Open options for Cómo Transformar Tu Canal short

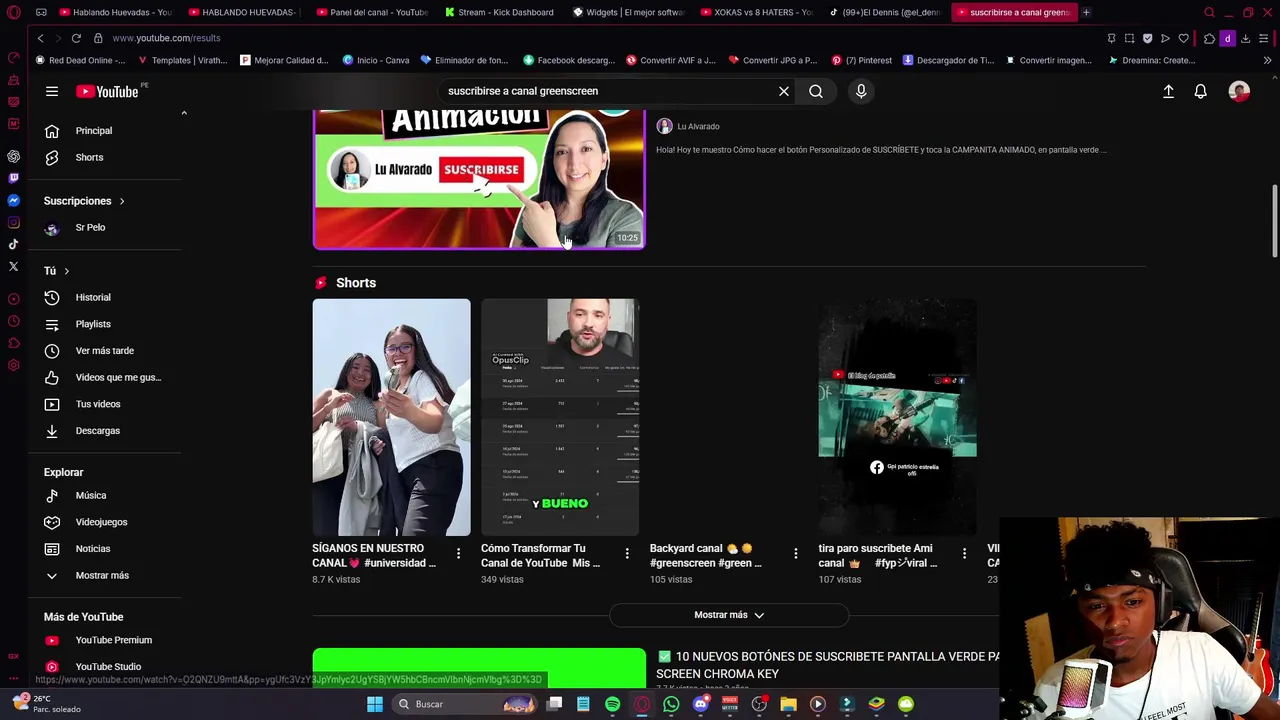pos(627,553)
